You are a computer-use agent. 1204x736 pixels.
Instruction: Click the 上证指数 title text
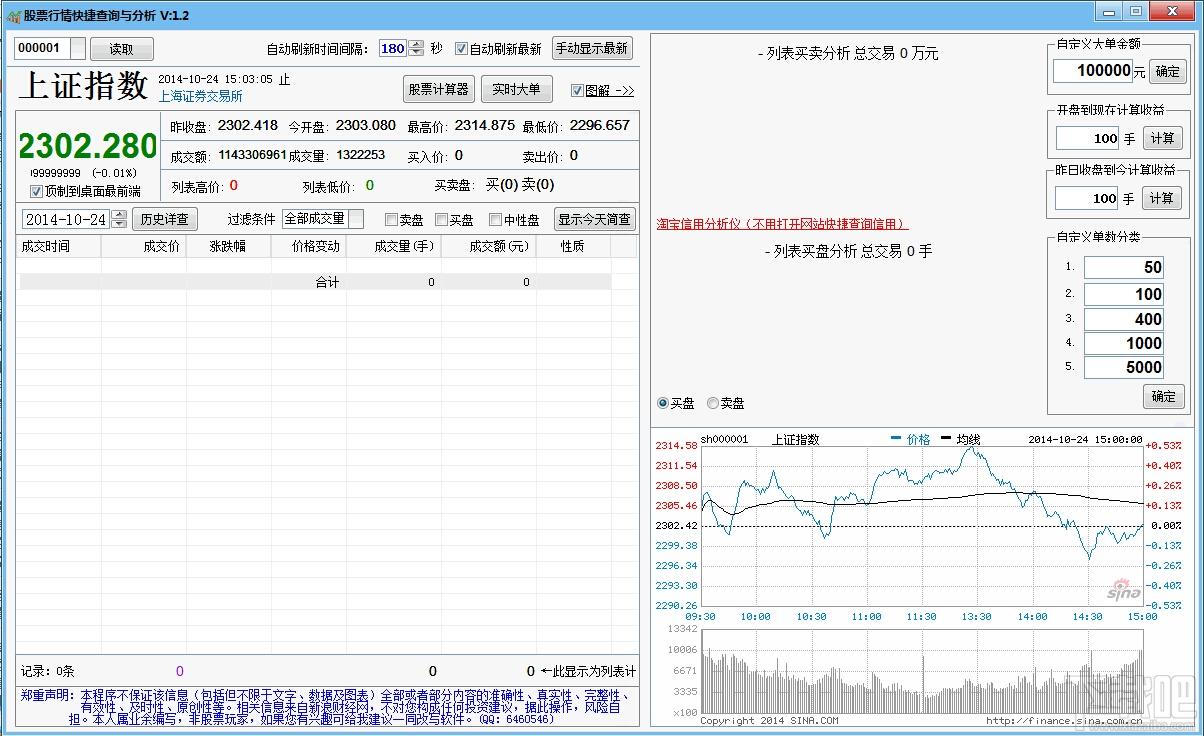(83, 86)
